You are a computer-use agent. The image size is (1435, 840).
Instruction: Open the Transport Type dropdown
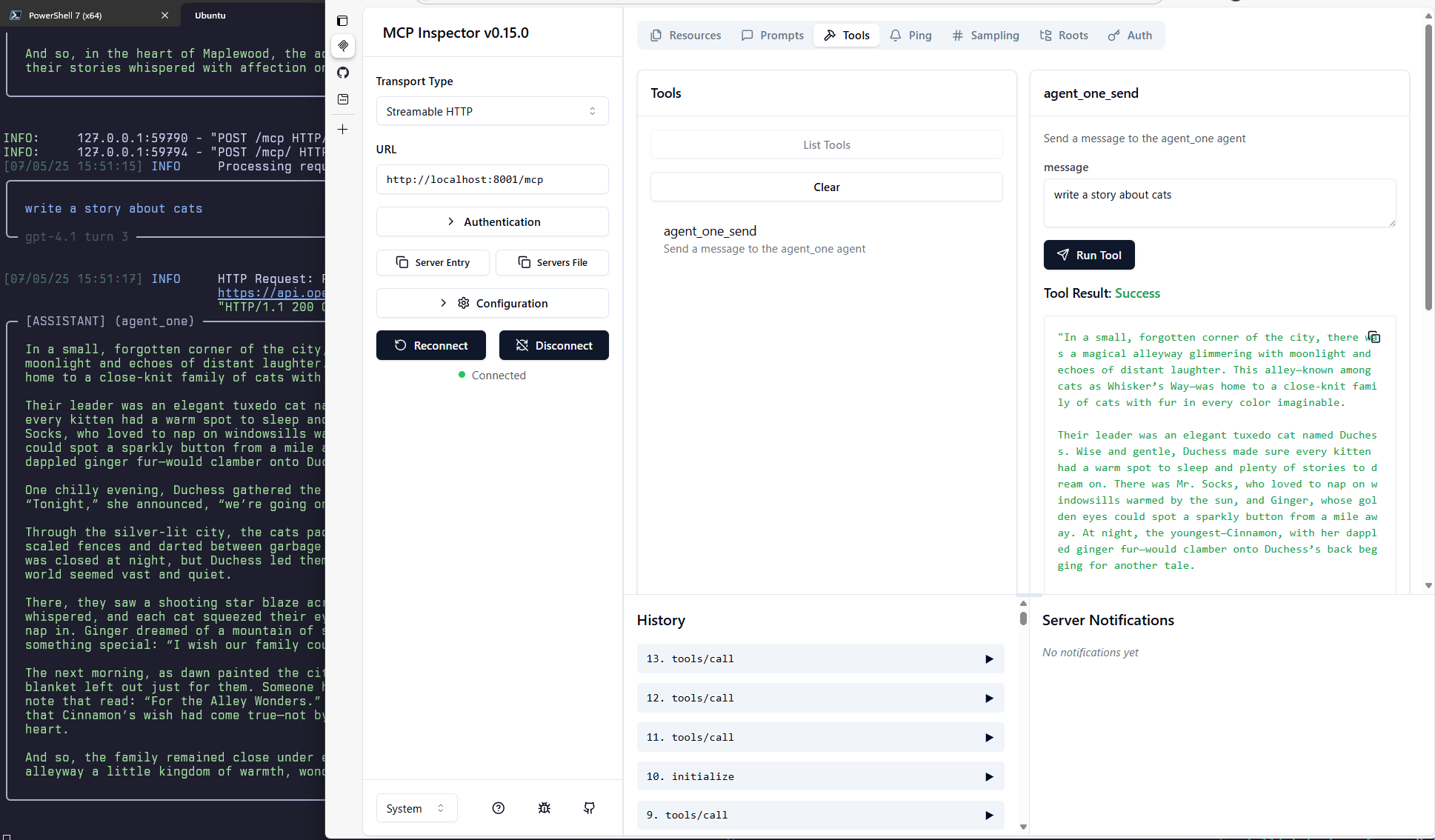point(491,111)
